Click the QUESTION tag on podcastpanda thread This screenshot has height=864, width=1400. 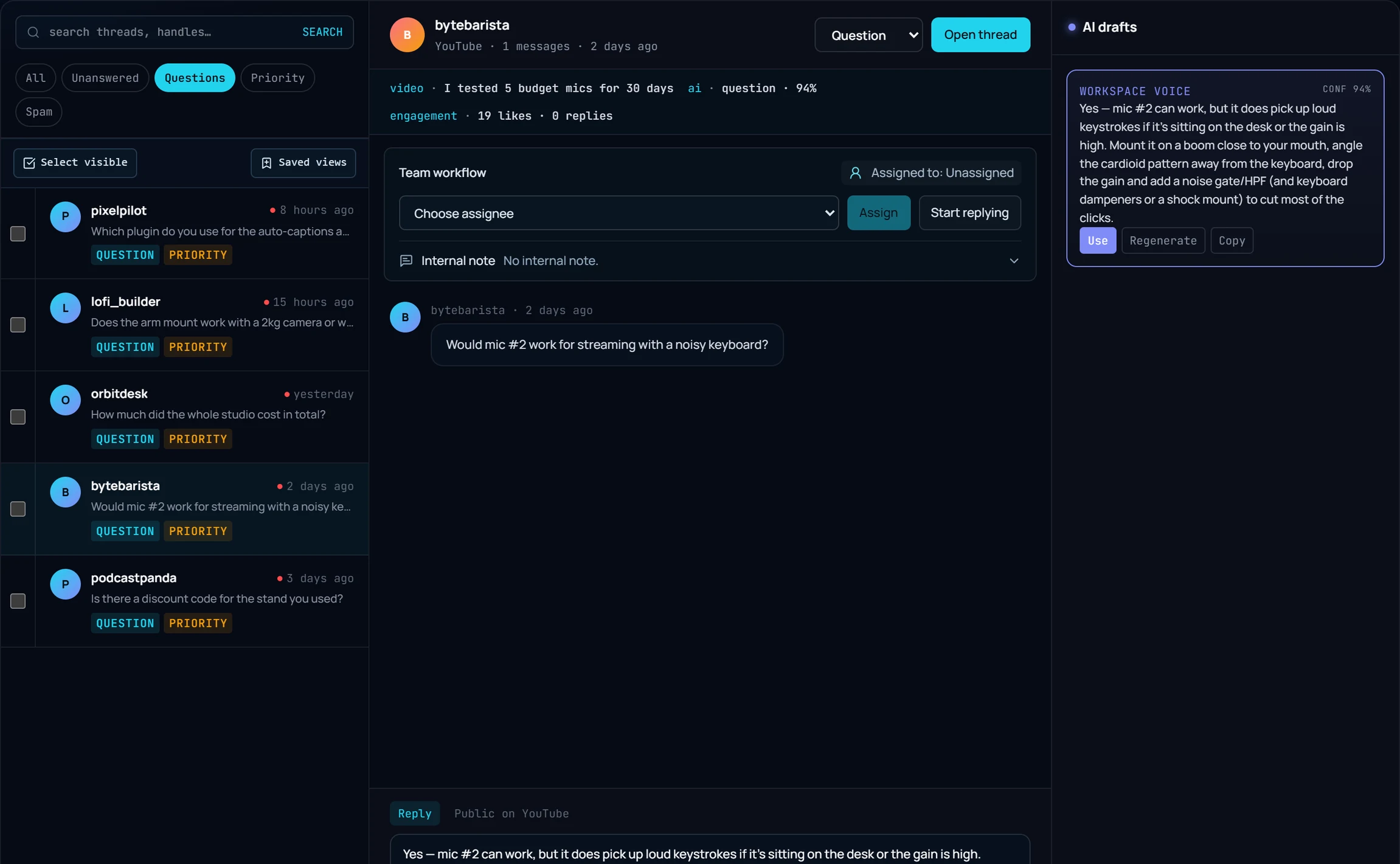click(125, 623)
